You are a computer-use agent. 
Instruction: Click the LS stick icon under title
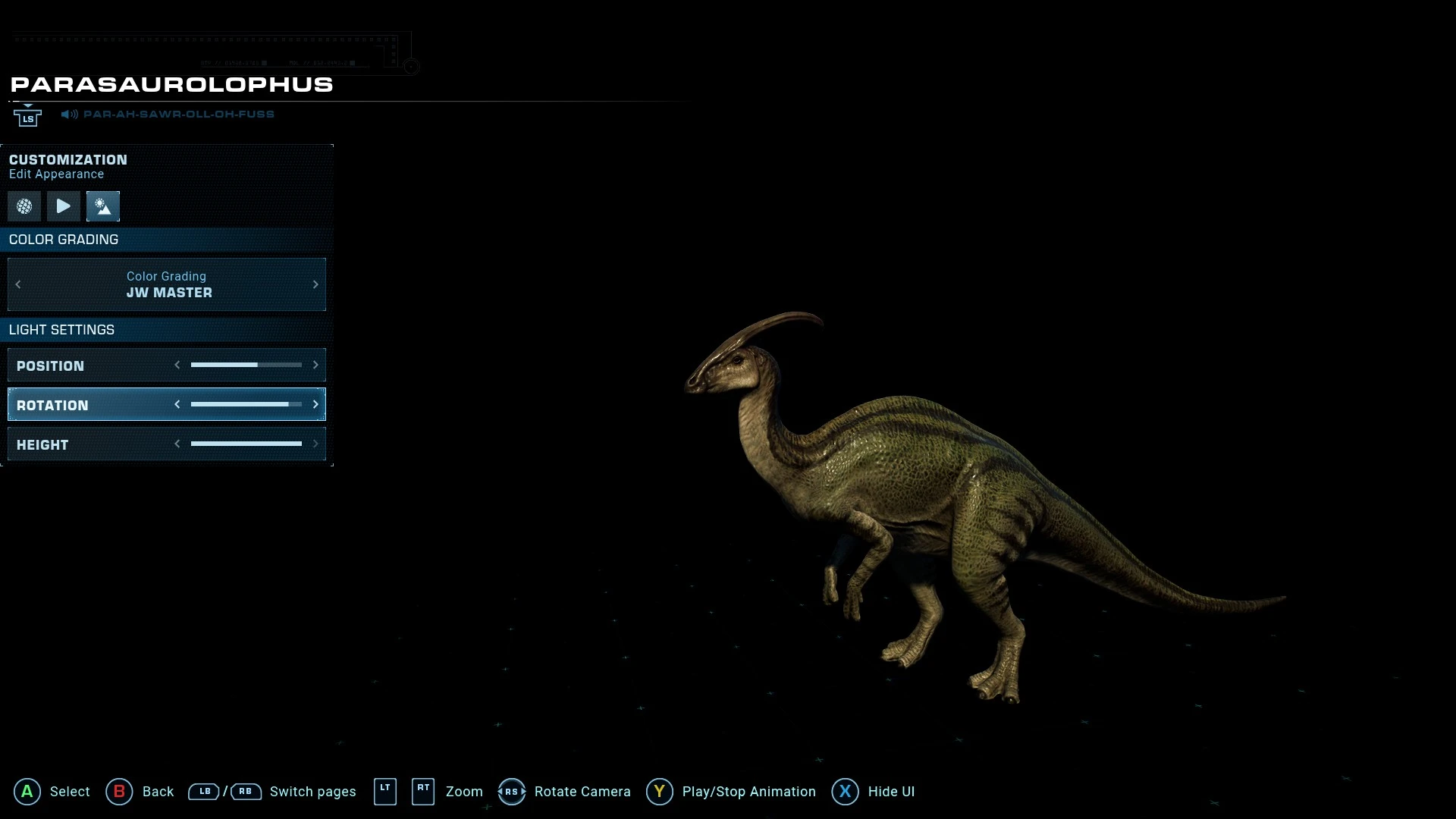(28, 118)
